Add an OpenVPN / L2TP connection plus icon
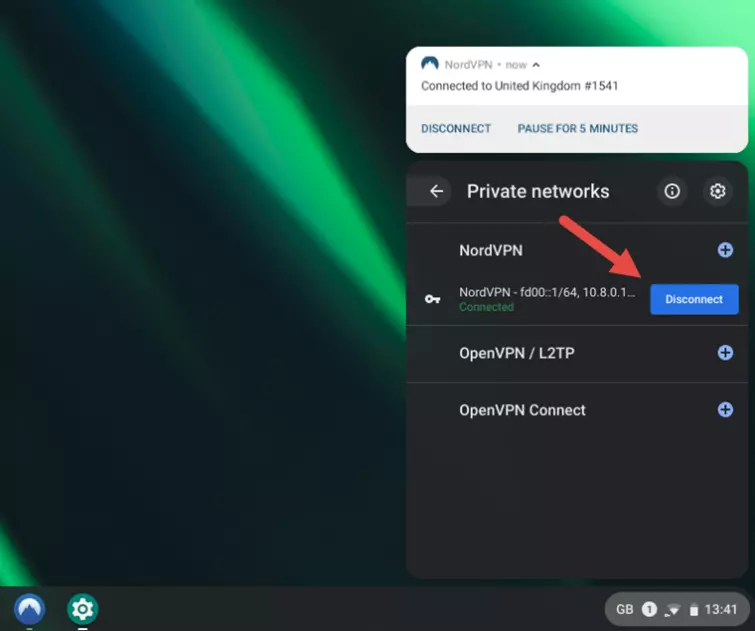The image size is (755, 631). pos(725,353)
